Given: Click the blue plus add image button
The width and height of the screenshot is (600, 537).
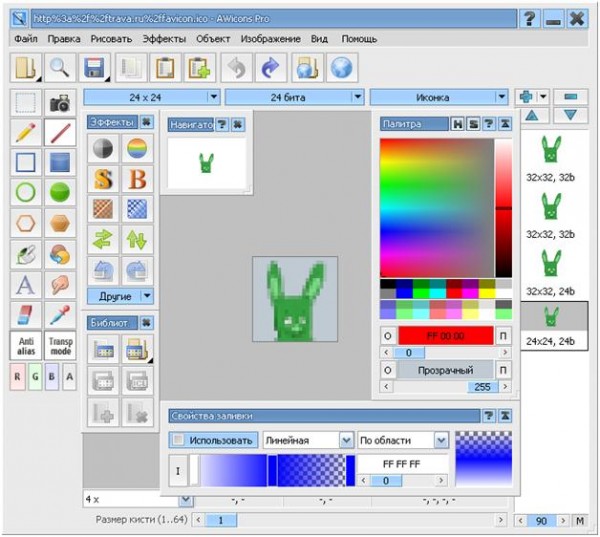Looking at the screenshot, I should pos(526,97).
